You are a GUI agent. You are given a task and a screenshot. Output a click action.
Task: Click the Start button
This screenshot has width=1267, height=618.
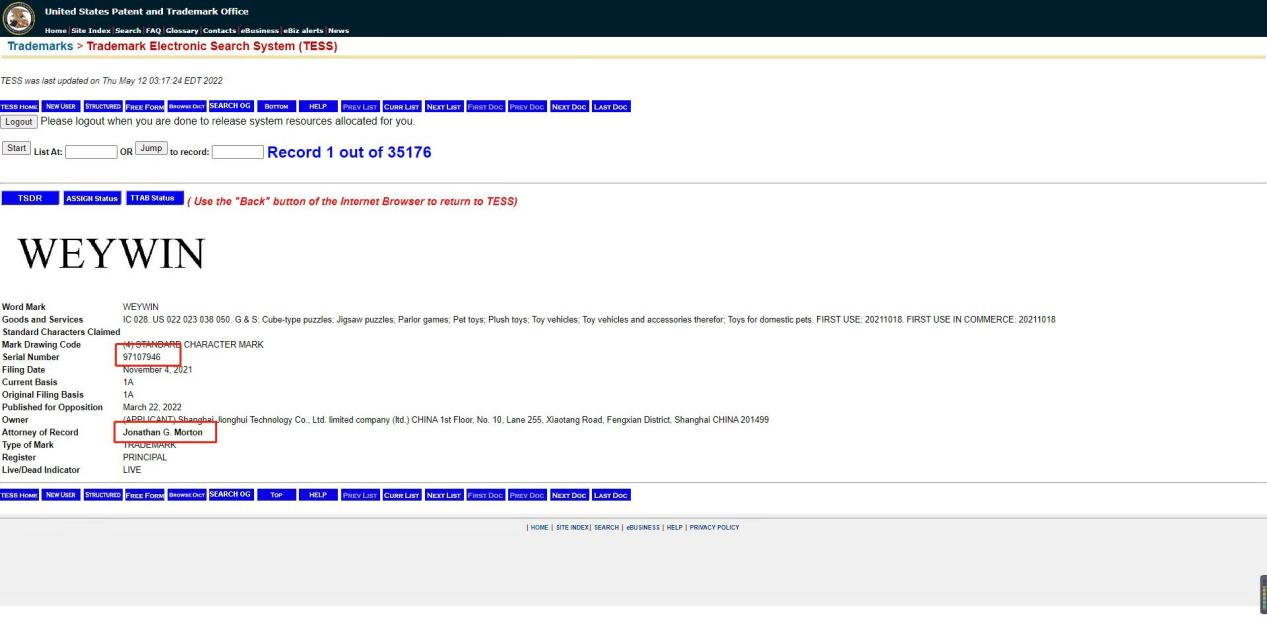point(16,148)
